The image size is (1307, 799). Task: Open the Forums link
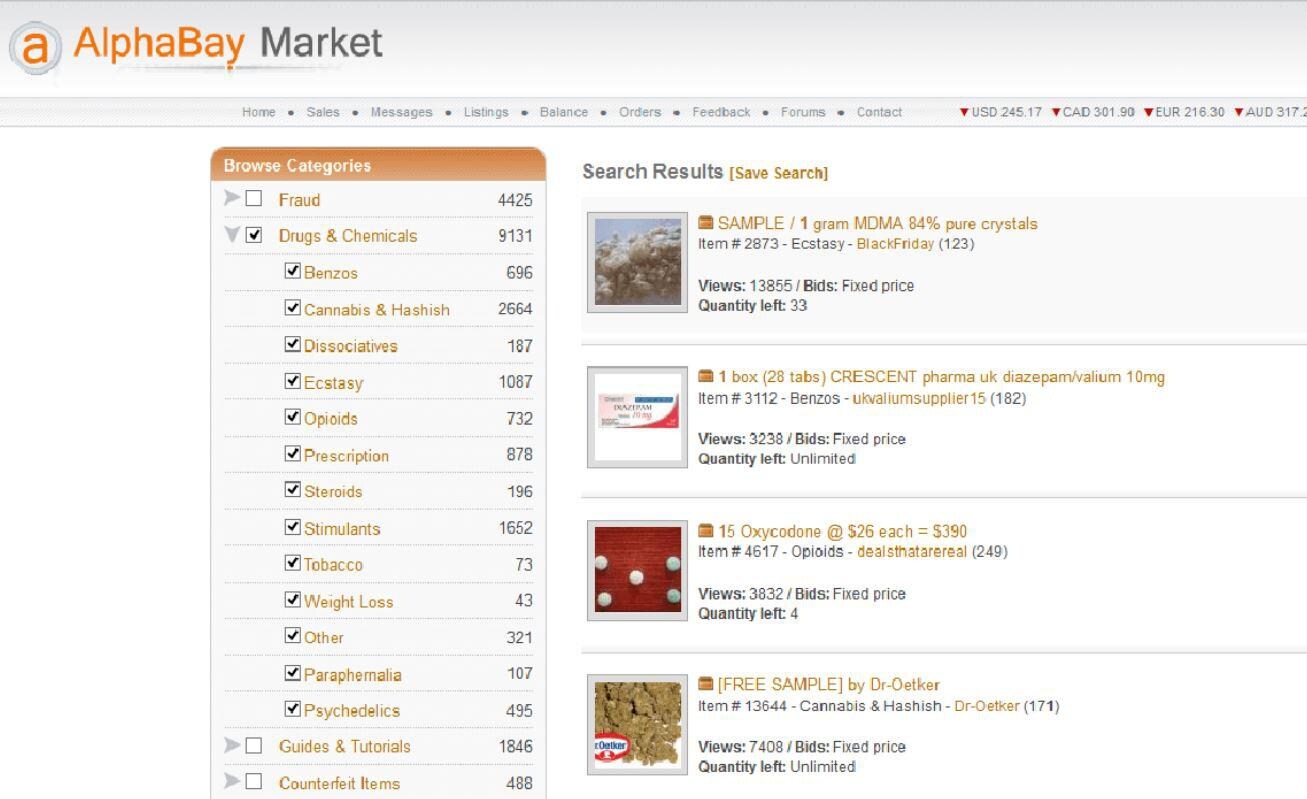[803, 112]
